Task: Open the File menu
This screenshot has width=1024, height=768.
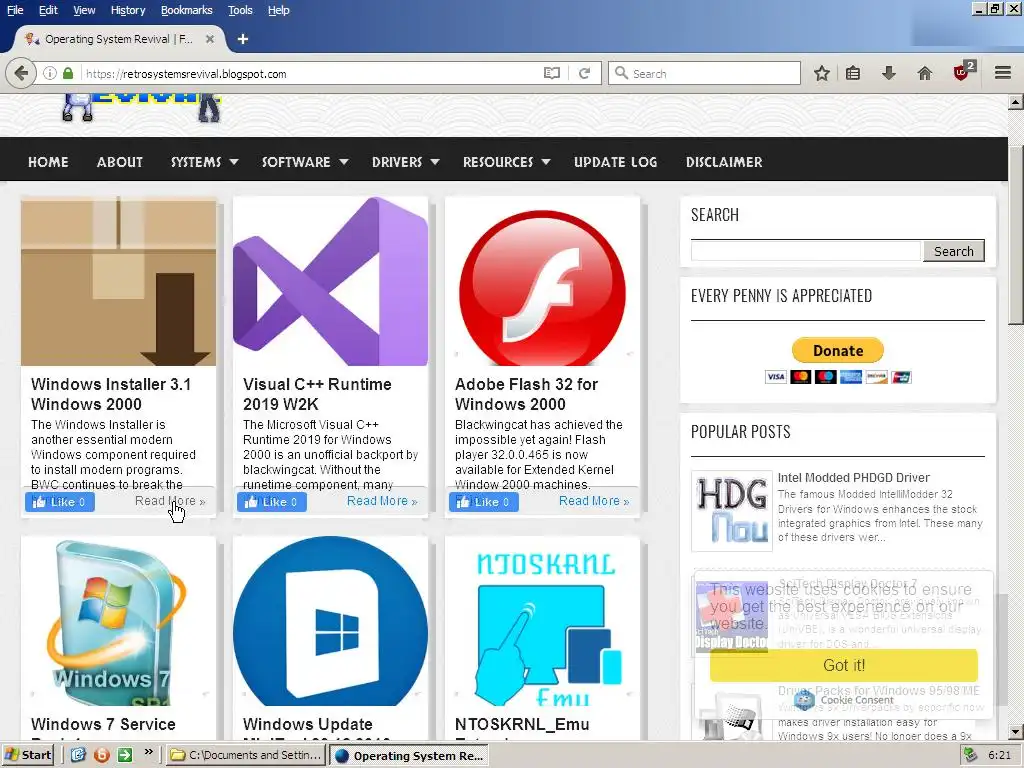Action: 15,10
